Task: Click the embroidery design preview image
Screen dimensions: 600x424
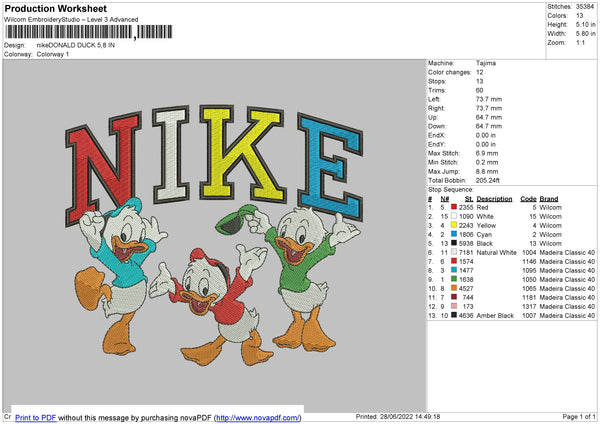Action: pos(214,235)
